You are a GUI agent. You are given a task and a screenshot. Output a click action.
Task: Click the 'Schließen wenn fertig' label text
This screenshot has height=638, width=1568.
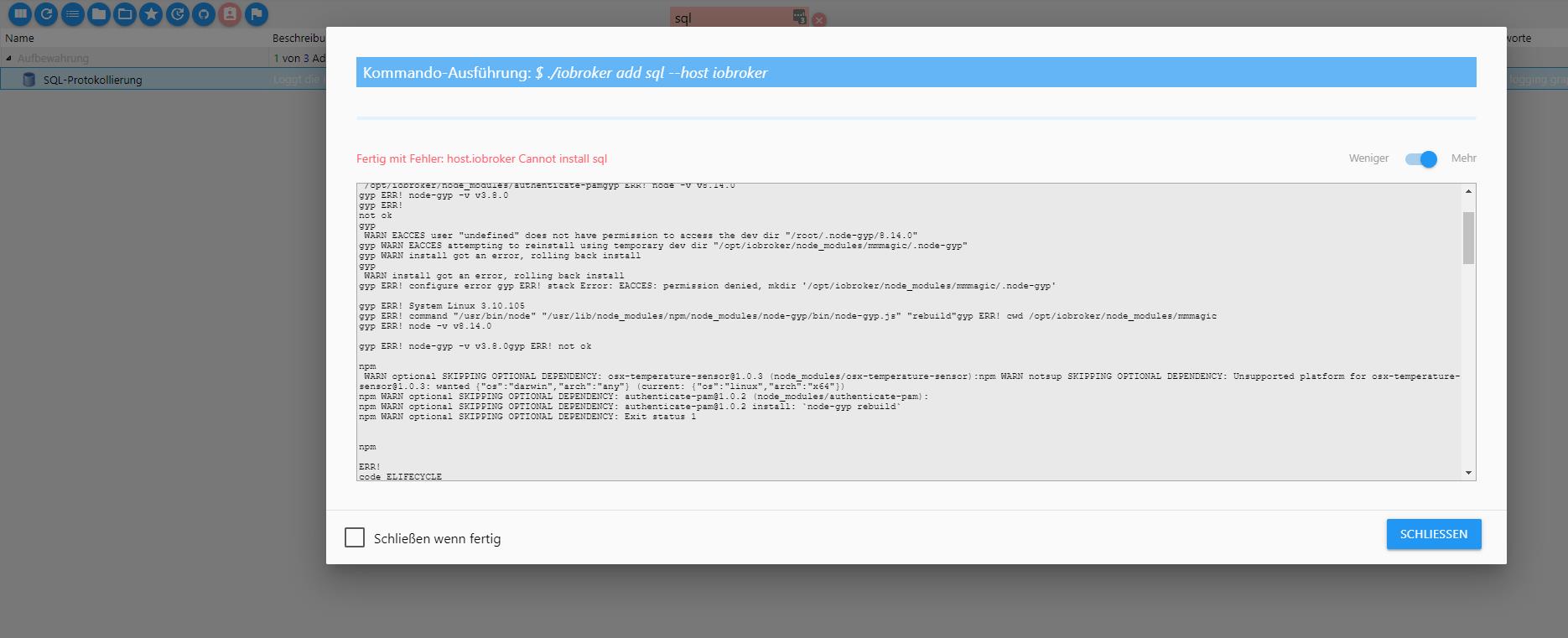coord(437,538)
